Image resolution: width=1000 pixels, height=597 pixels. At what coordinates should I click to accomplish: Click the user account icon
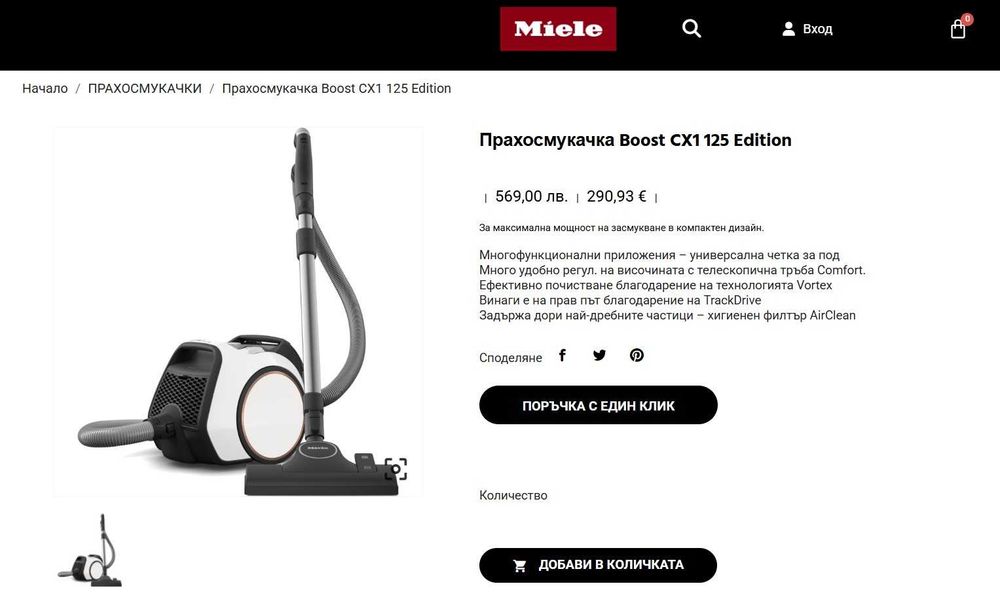click(788, 29)
